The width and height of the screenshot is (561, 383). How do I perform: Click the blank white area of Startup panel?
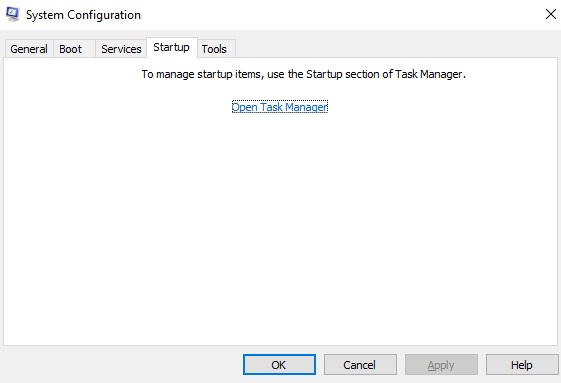pyautogui.click(x=280, y=229)
